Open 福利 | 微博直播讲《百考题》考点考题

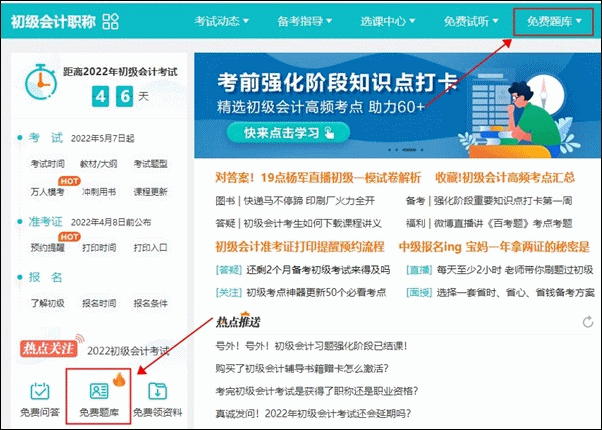click(489, 223)
